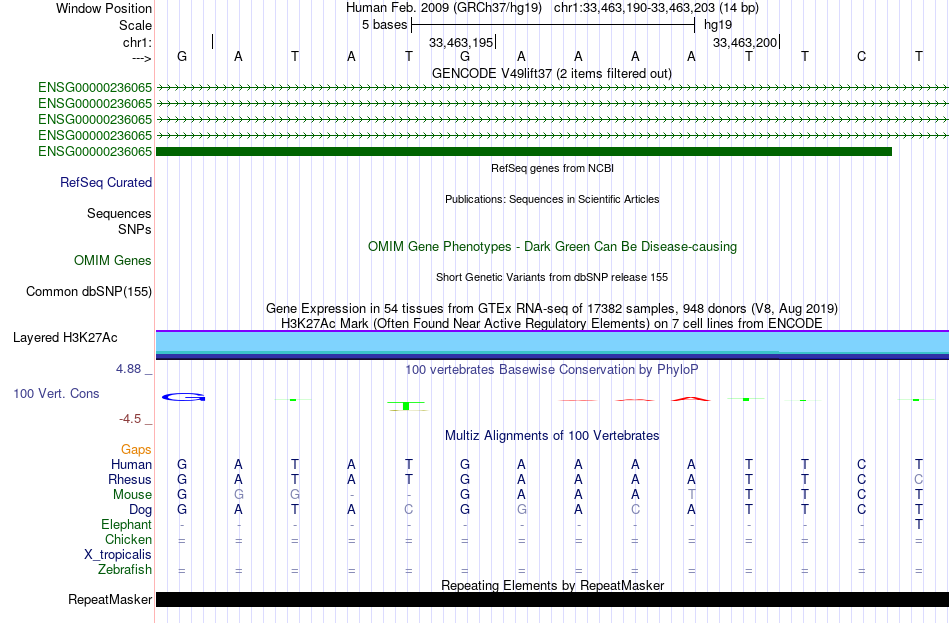950x623 pixels.
Task: Click the hg19 assembly label beside the scale bar
Action: (x=718, y=25)
